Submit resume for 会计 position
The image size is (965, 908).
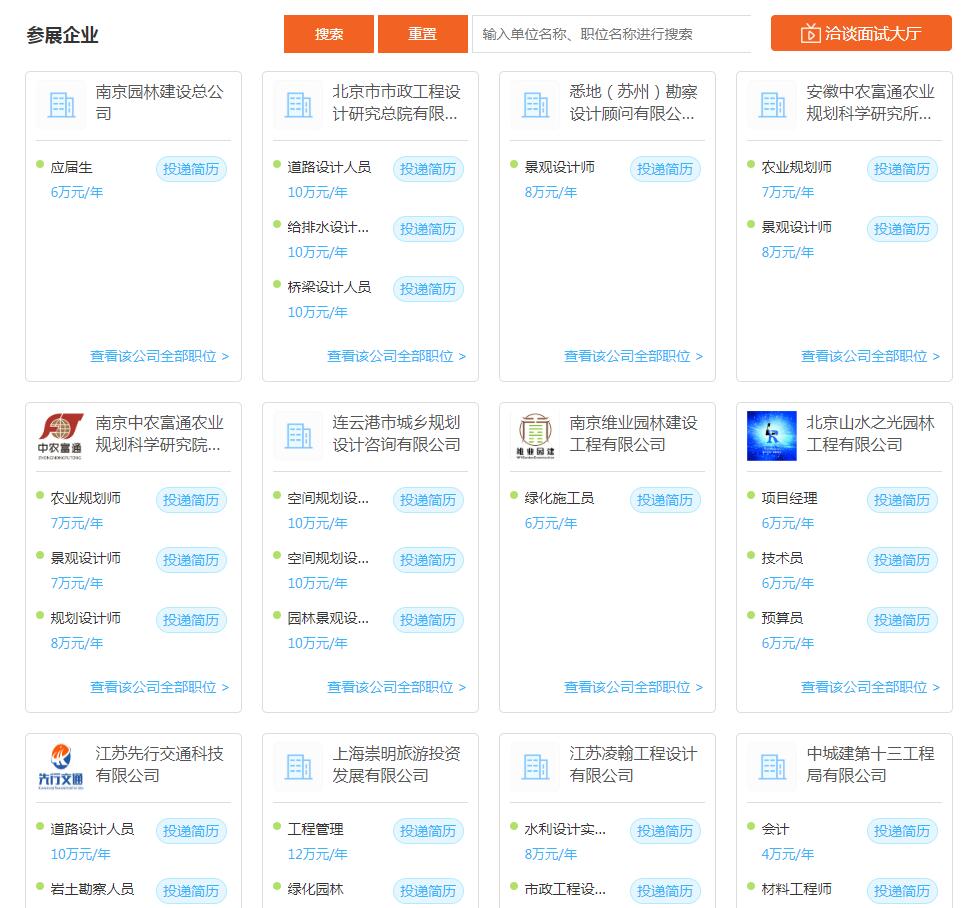click(x=902, y=831)
